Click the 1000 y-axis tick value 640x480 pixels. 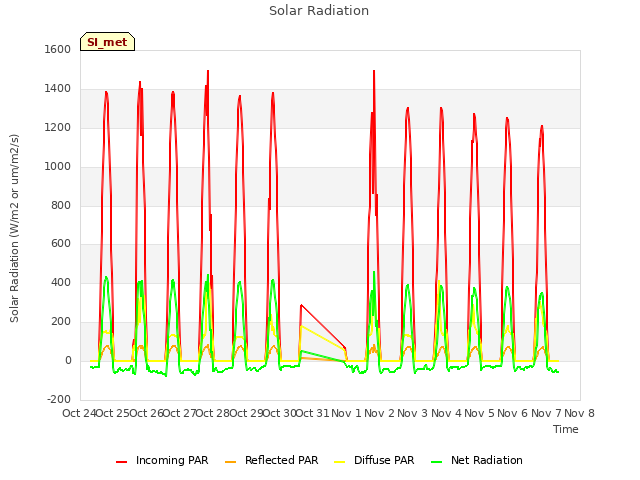[58, 167]
